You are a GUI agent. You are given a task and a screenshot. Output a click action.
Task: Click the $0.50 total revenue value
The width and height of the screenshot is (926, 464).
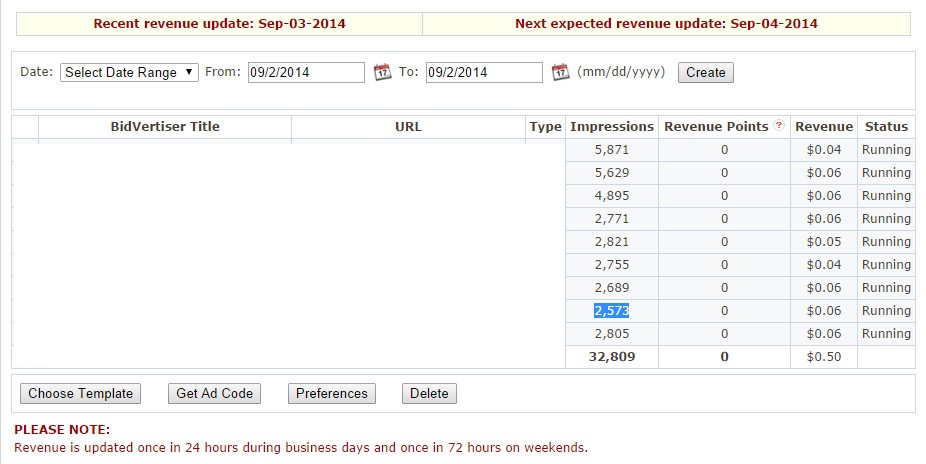tap(824, 357)
